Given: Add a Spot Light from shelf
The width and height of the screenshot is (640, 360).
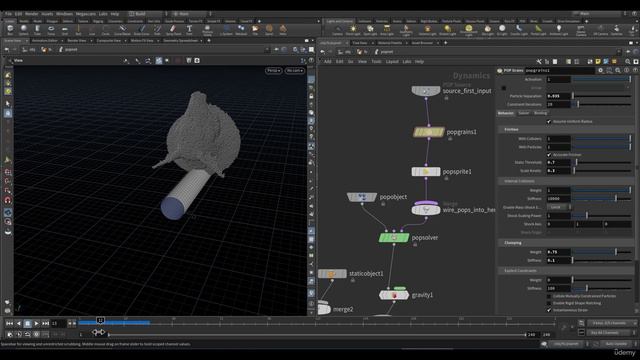Looking at the screenshot, I should point(370,30).
